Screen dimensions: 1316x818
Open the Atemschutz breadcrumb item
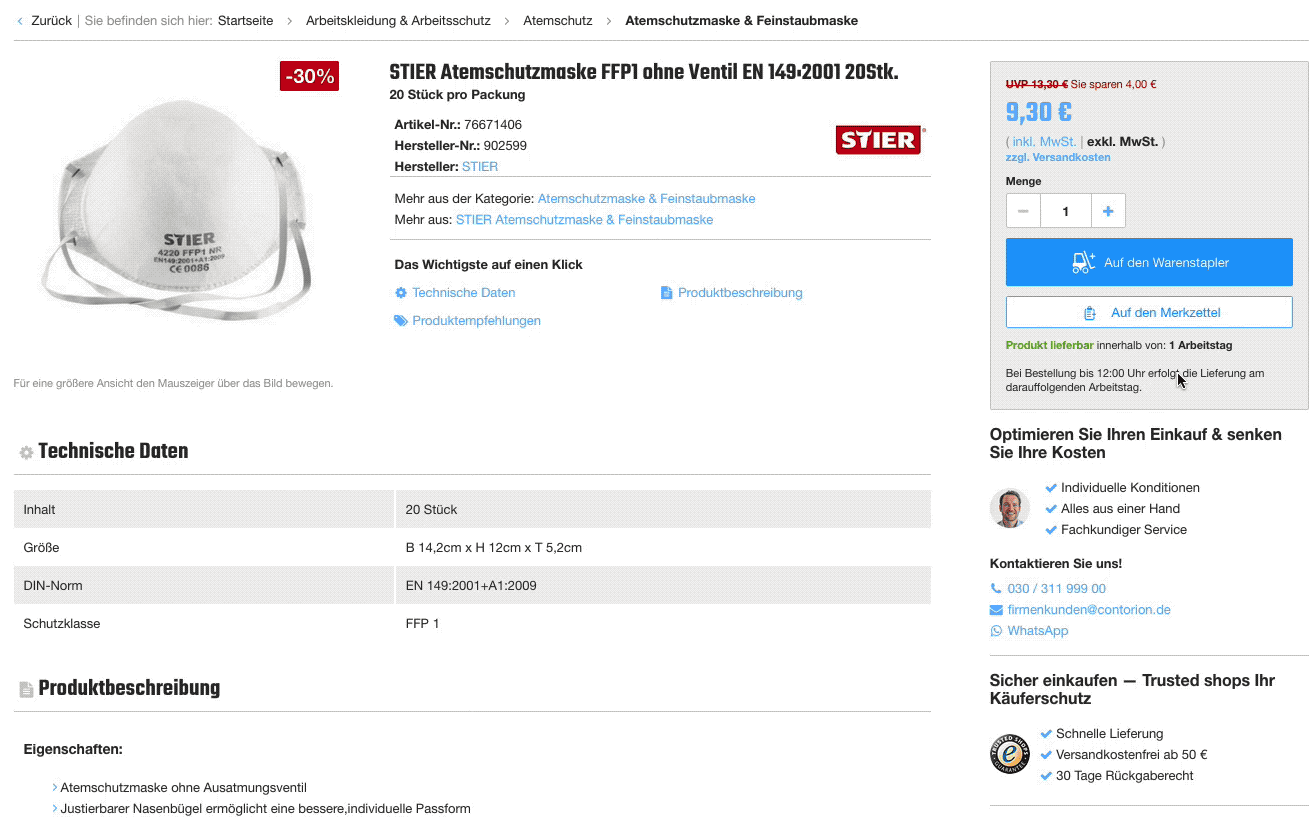pos(558,20)
